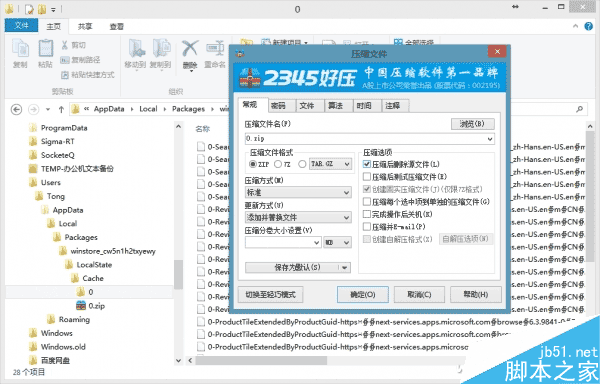Viewport: 600px width, 384px height.
Task: Click the New folder icon in quick access toolbar
Action: [x=42, y=9]
